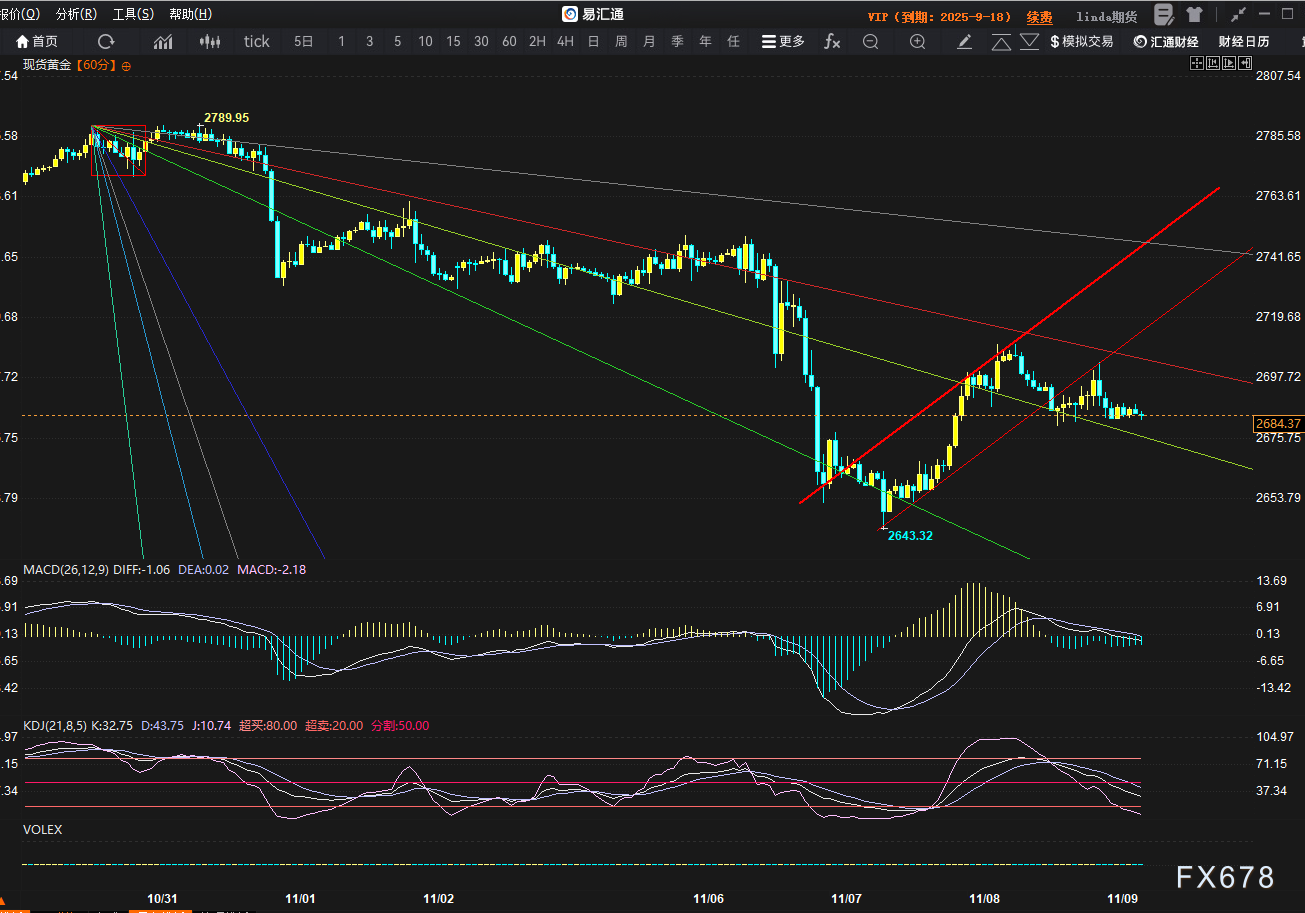Click the upward triangle arrow in toolbar
Image resolution: width=1305 pixels, height=913 pixels.
[1001, 41]
